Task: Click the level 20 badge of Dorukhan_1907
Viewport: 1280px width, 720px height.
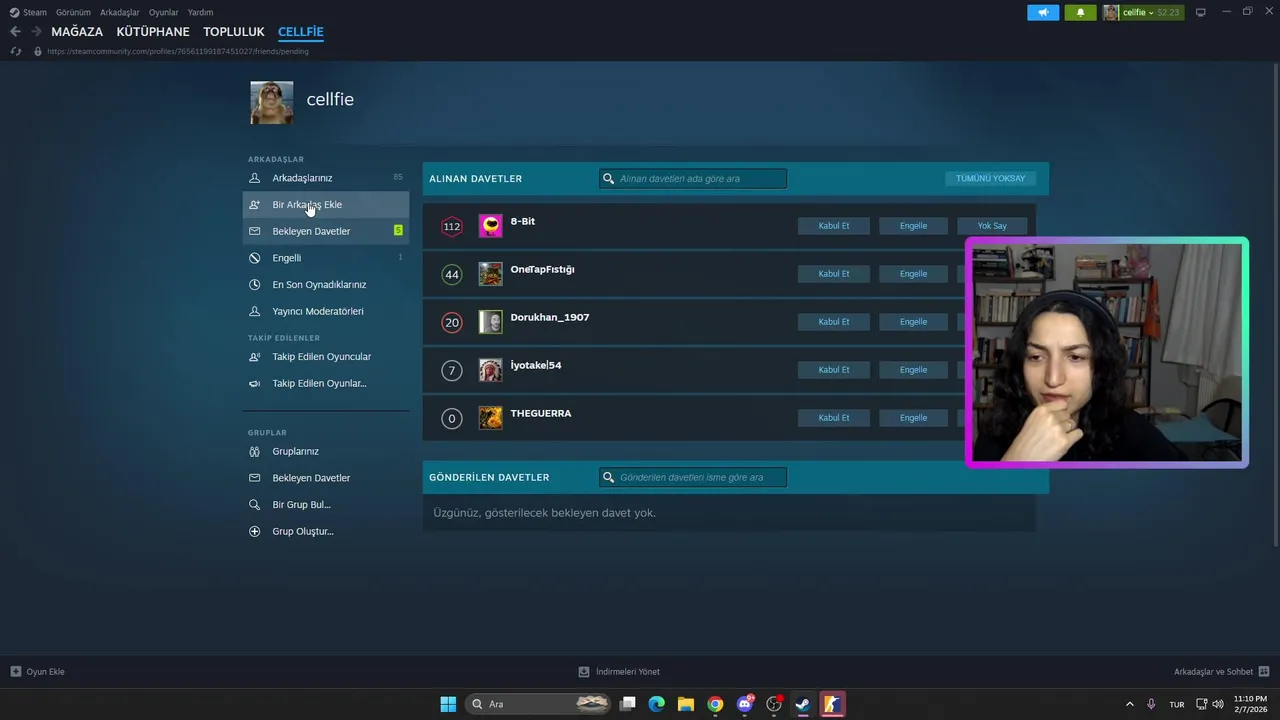Action: 452,322
